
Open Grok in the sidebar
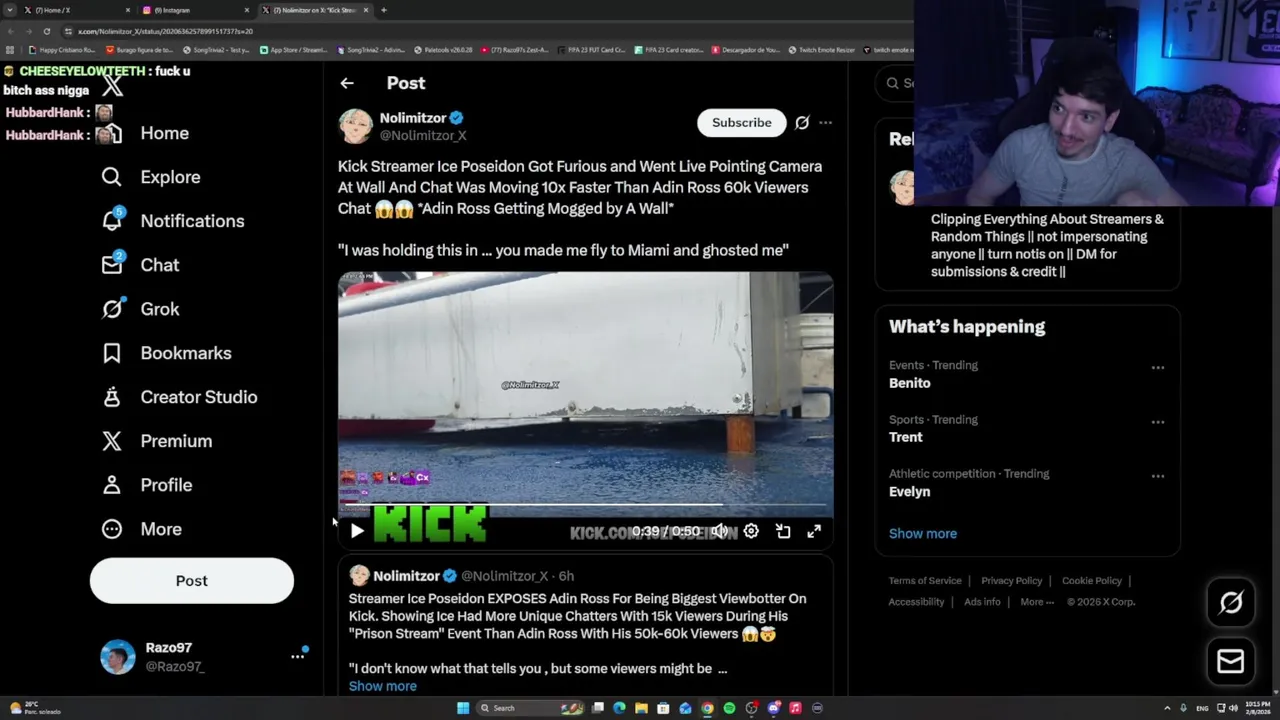(x=140, y=309)
